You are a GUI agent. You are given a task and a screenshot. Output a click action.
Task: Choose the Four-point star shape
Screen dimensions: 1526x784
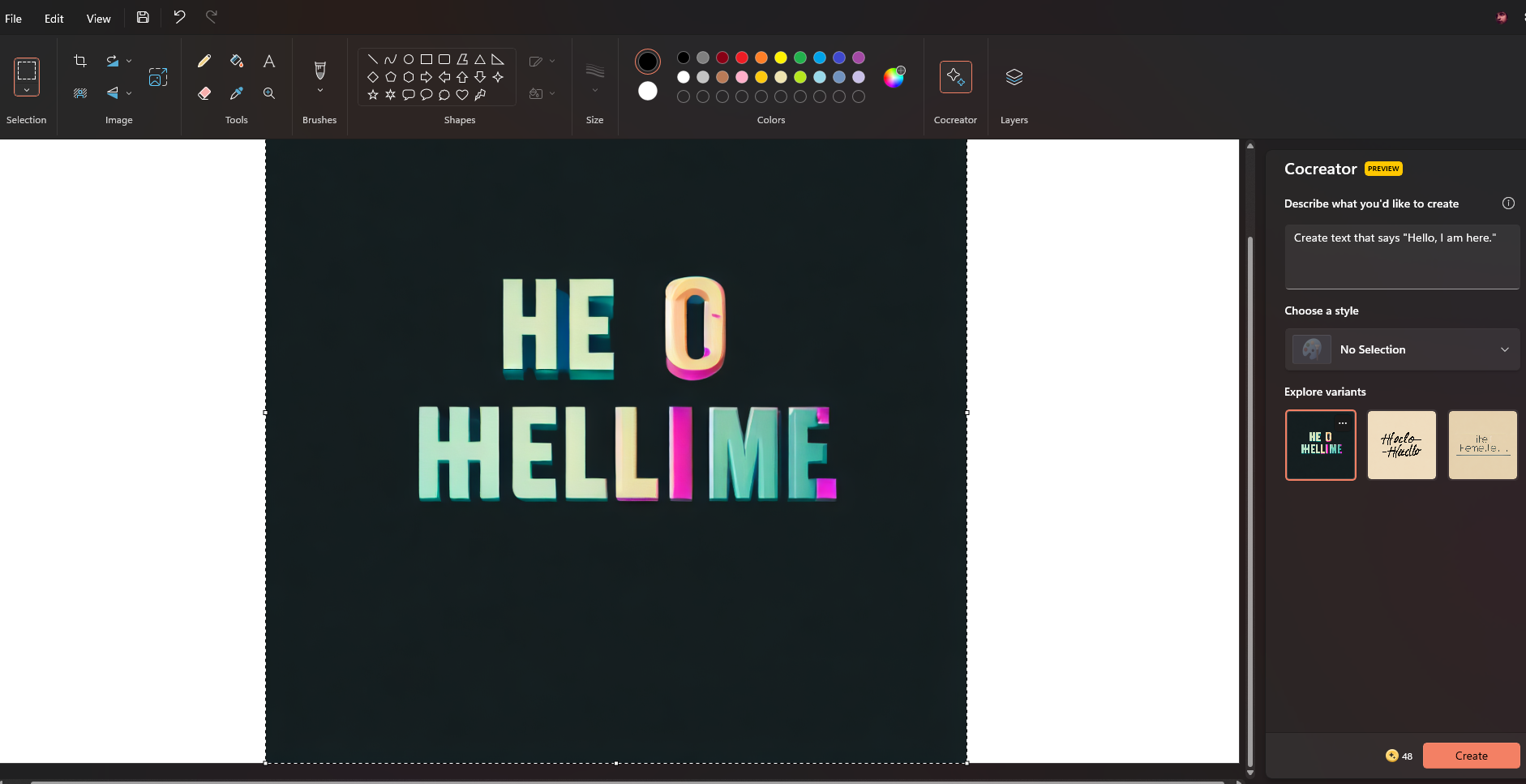pyautogui.click(x=498, y=77)
